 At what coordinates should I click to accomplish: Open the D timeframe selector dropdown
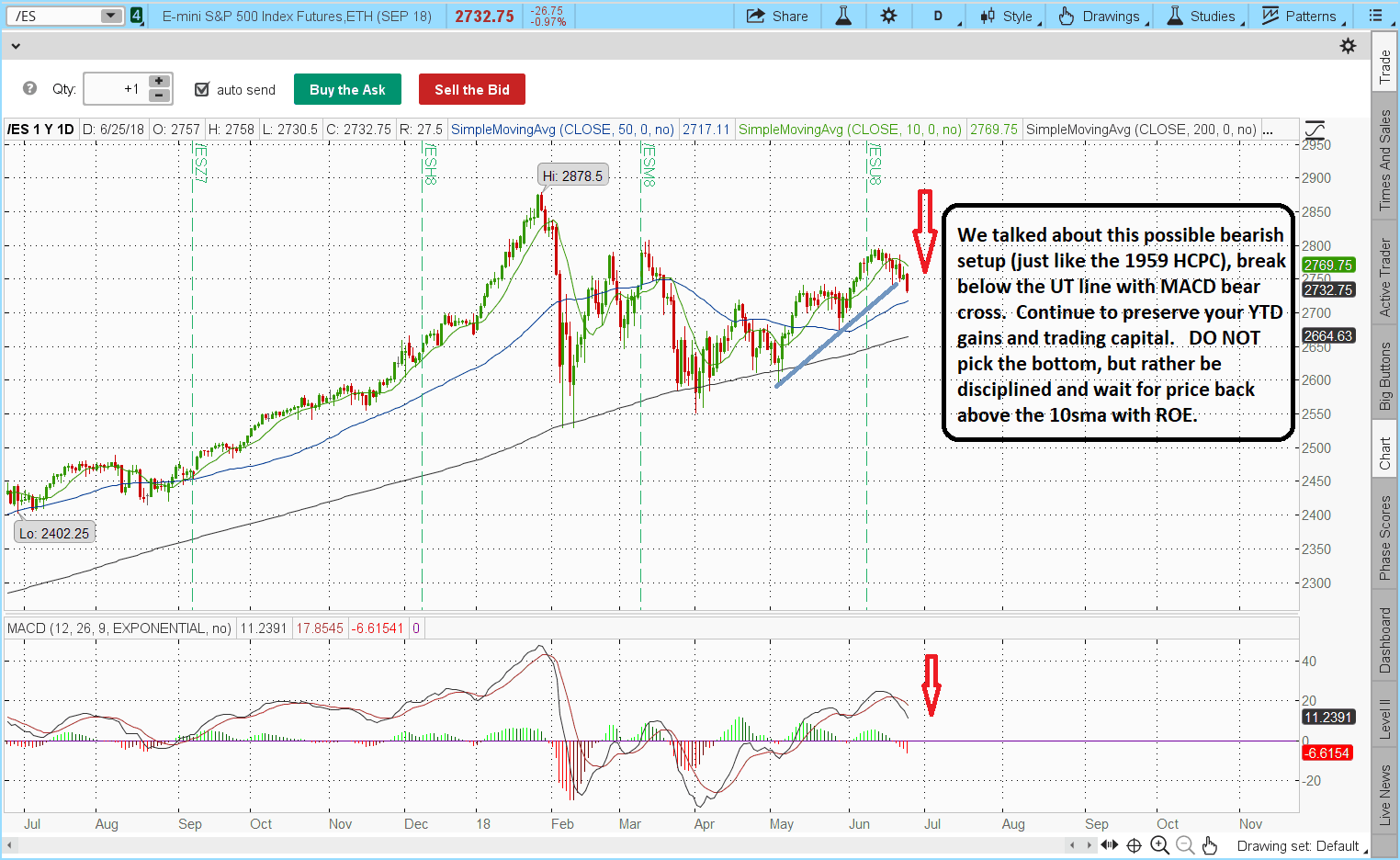(x=943, y=16)
